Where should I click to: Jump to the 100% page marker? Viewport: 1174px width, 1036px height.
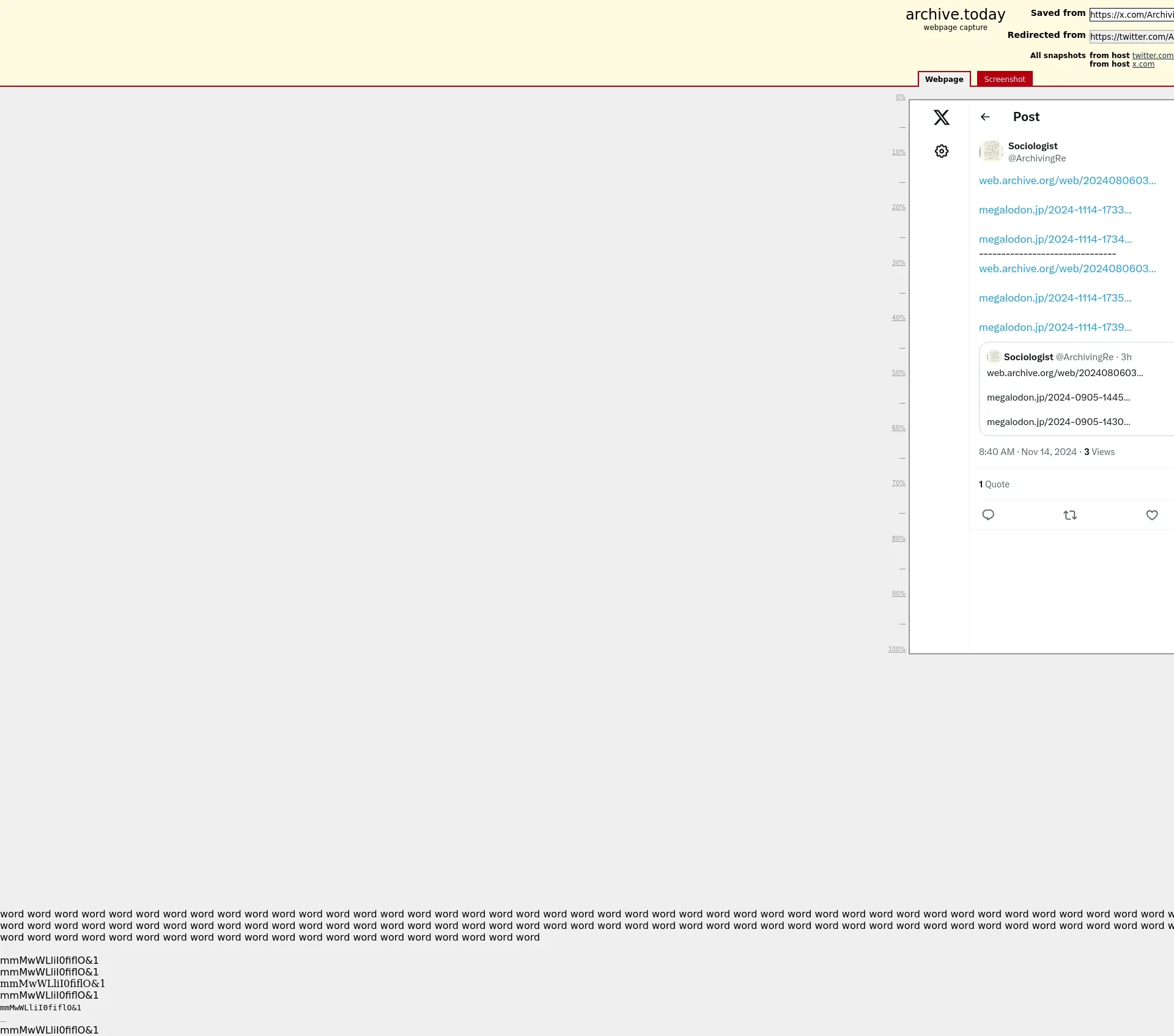tap(896, 649)
